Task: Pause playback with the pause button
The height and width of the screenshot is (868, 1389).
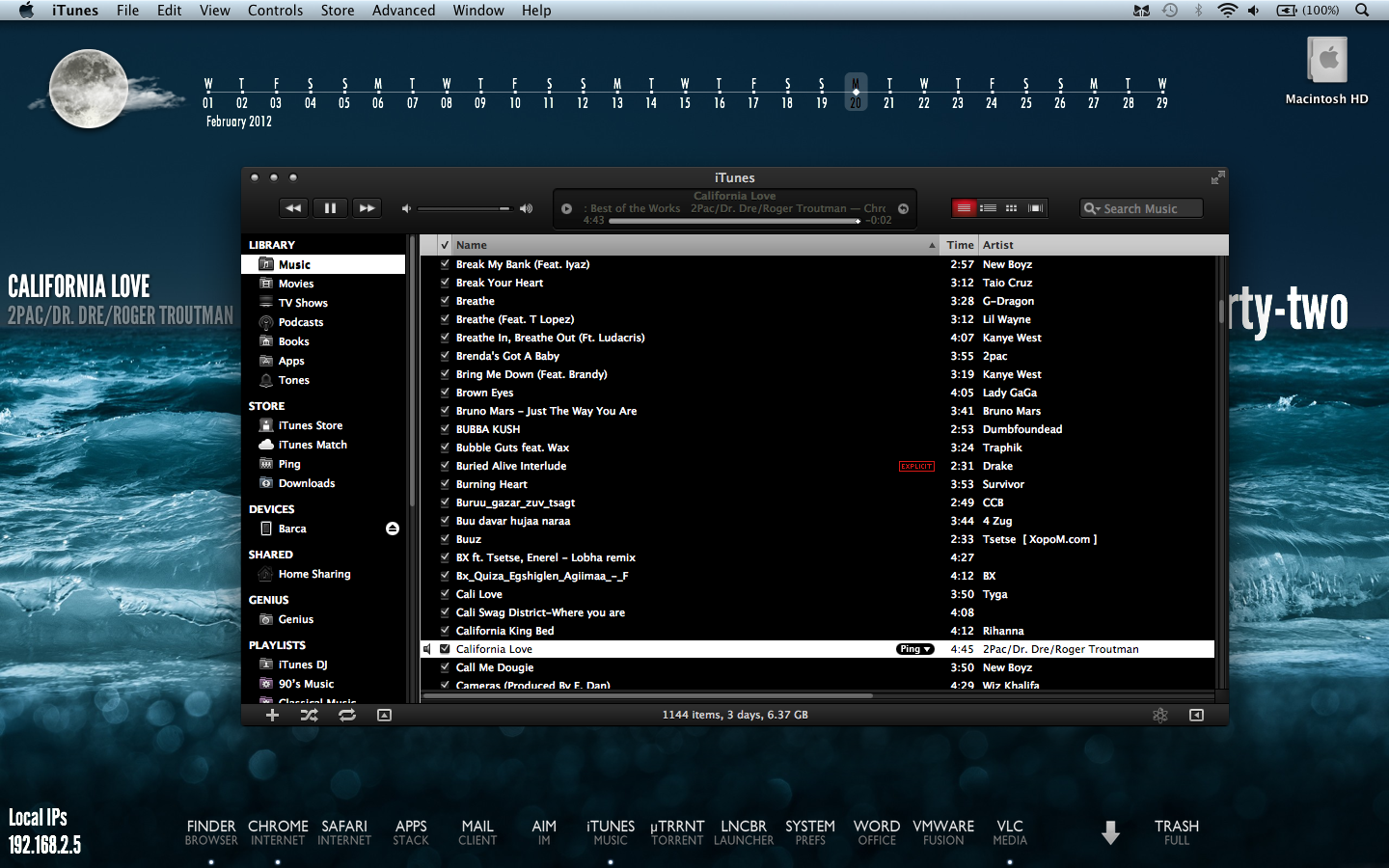Action: (x=330, y=207)
